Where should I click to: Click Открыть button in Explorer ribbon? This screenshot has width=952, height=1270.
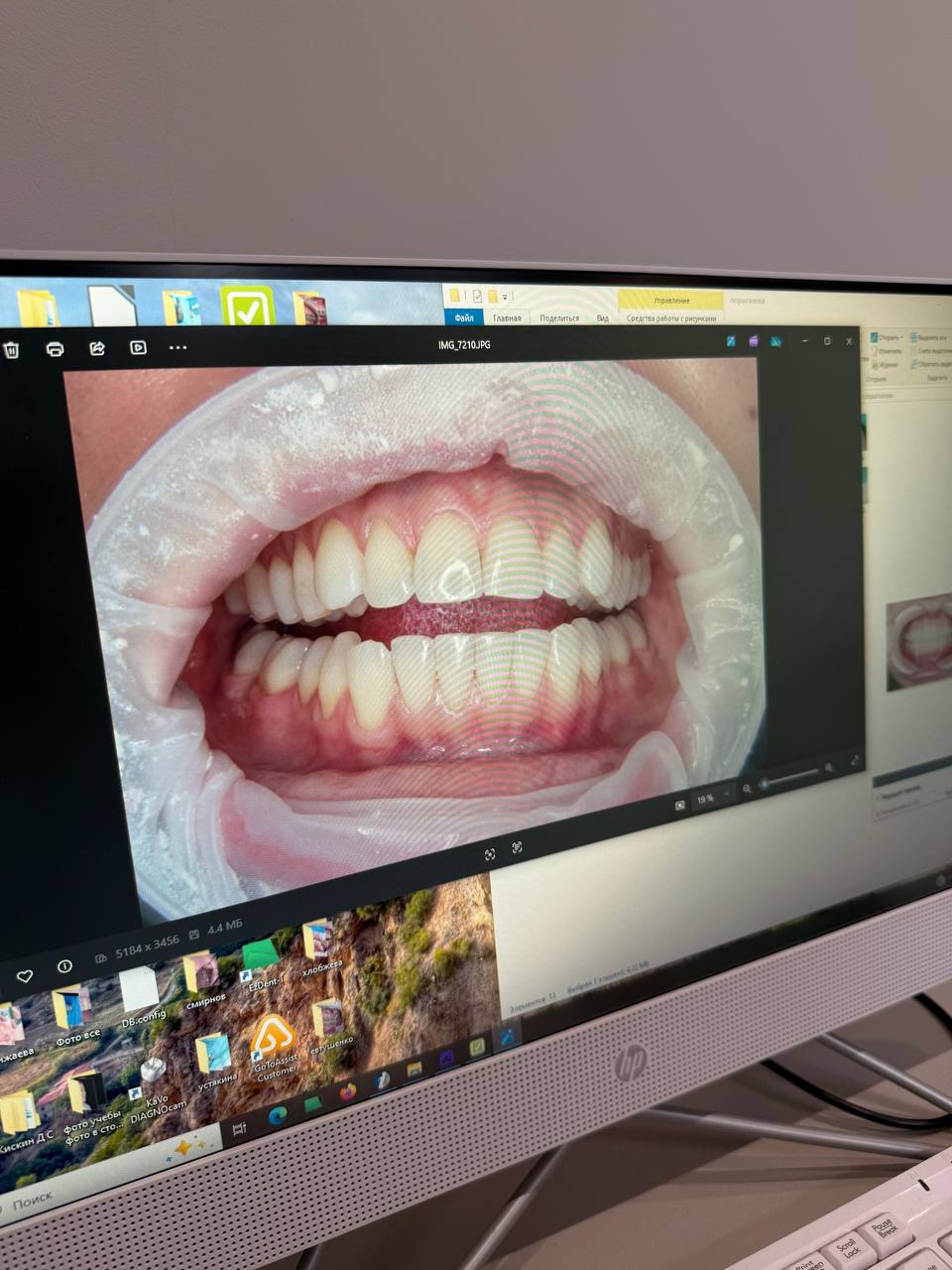point(888,337)
